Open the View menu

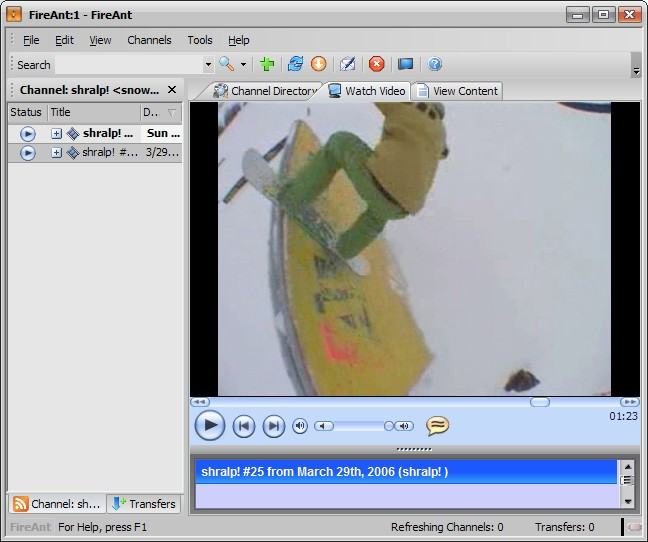100,40
